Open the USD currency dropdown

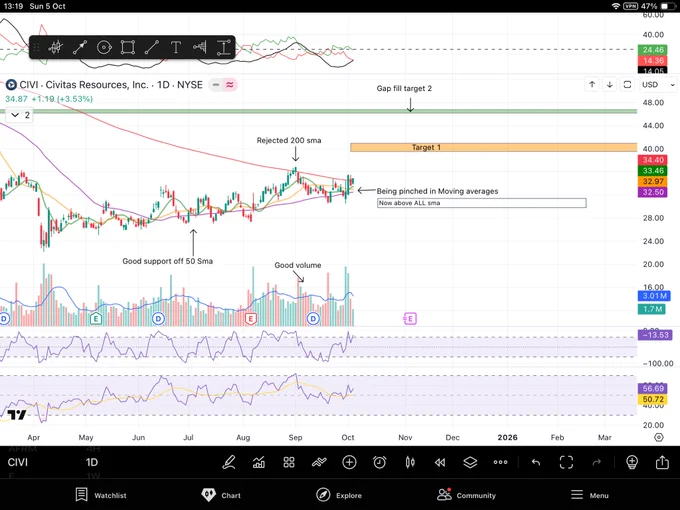650,85
